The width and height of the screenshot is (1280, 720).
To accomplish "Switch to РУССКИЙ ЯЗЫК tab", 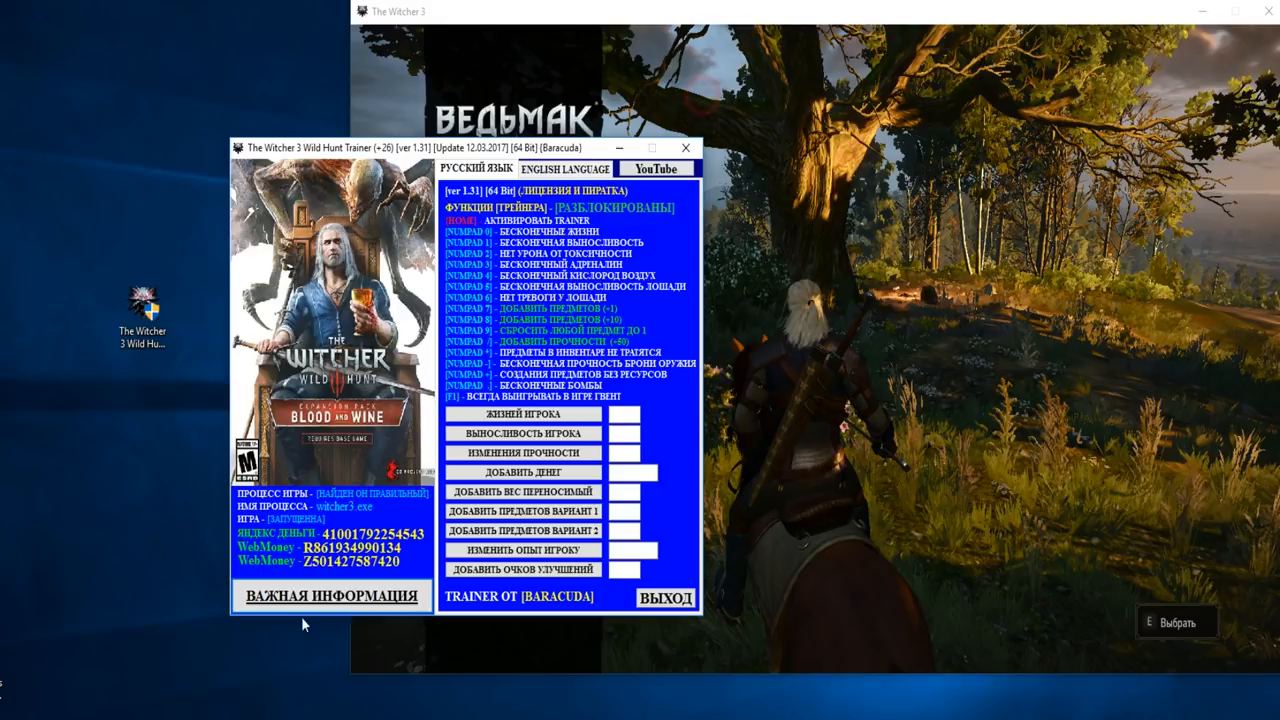I will pyautogui.click(x=476, y=169).
